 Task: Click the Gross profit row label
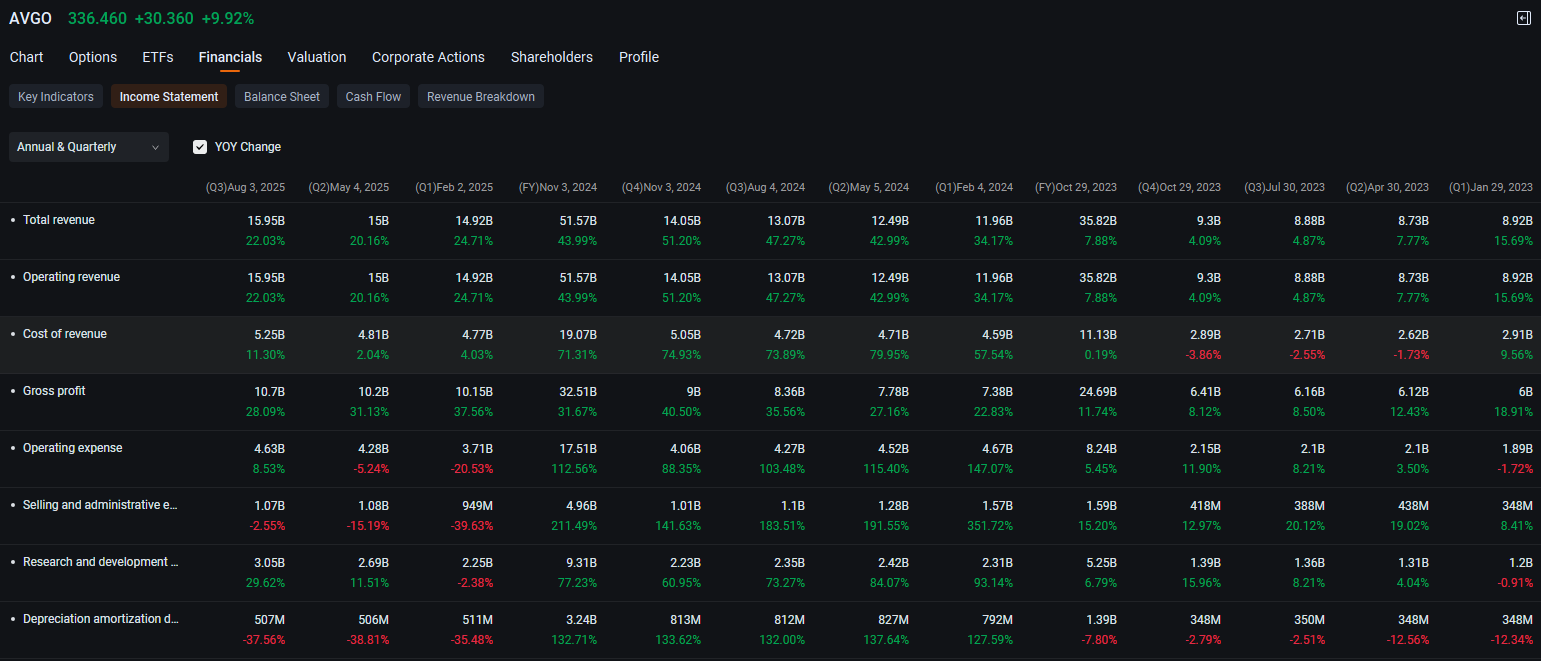(54, 391)
